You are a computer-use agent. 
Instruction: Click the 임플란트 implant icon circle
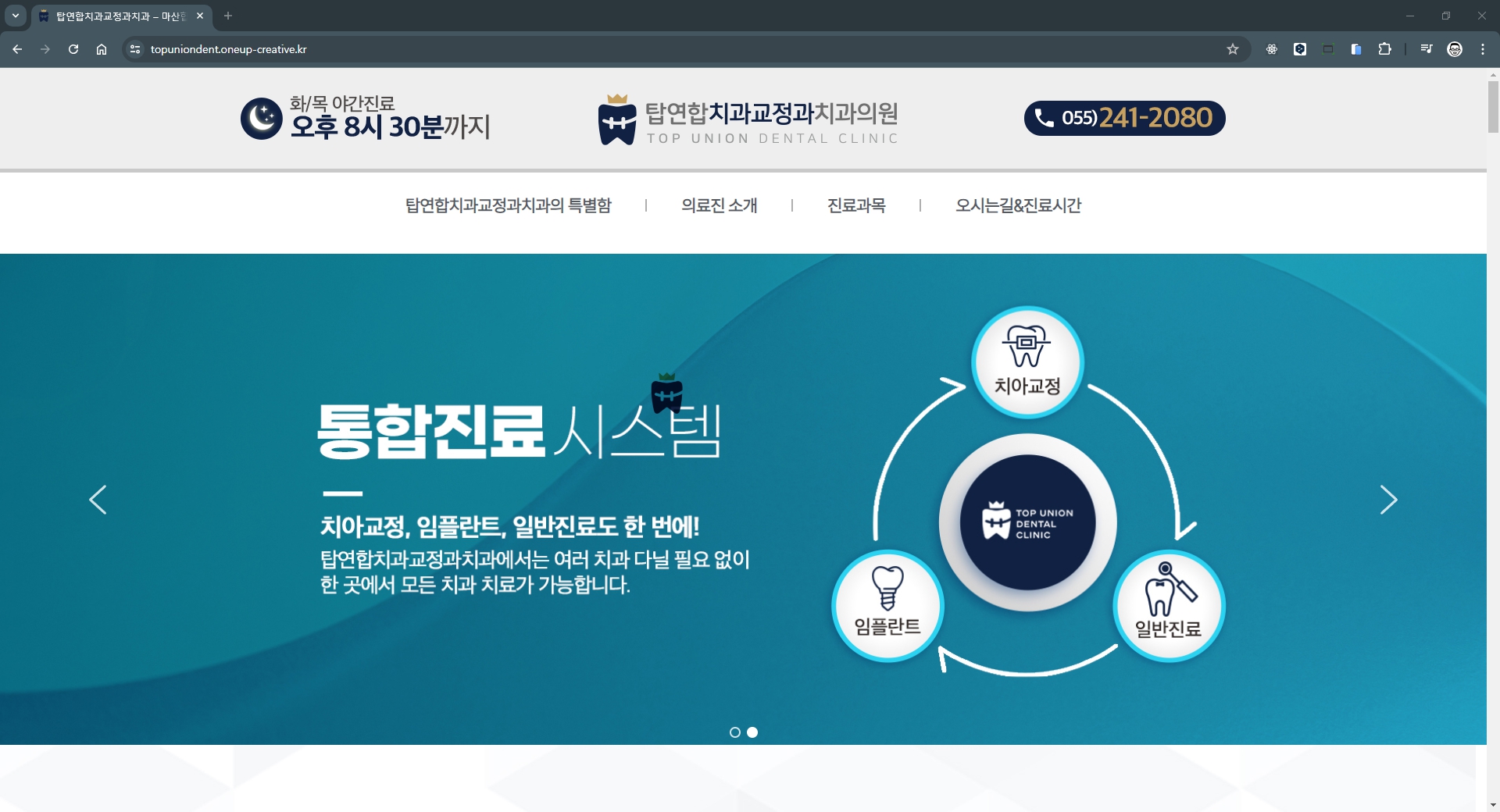(887, 606)
